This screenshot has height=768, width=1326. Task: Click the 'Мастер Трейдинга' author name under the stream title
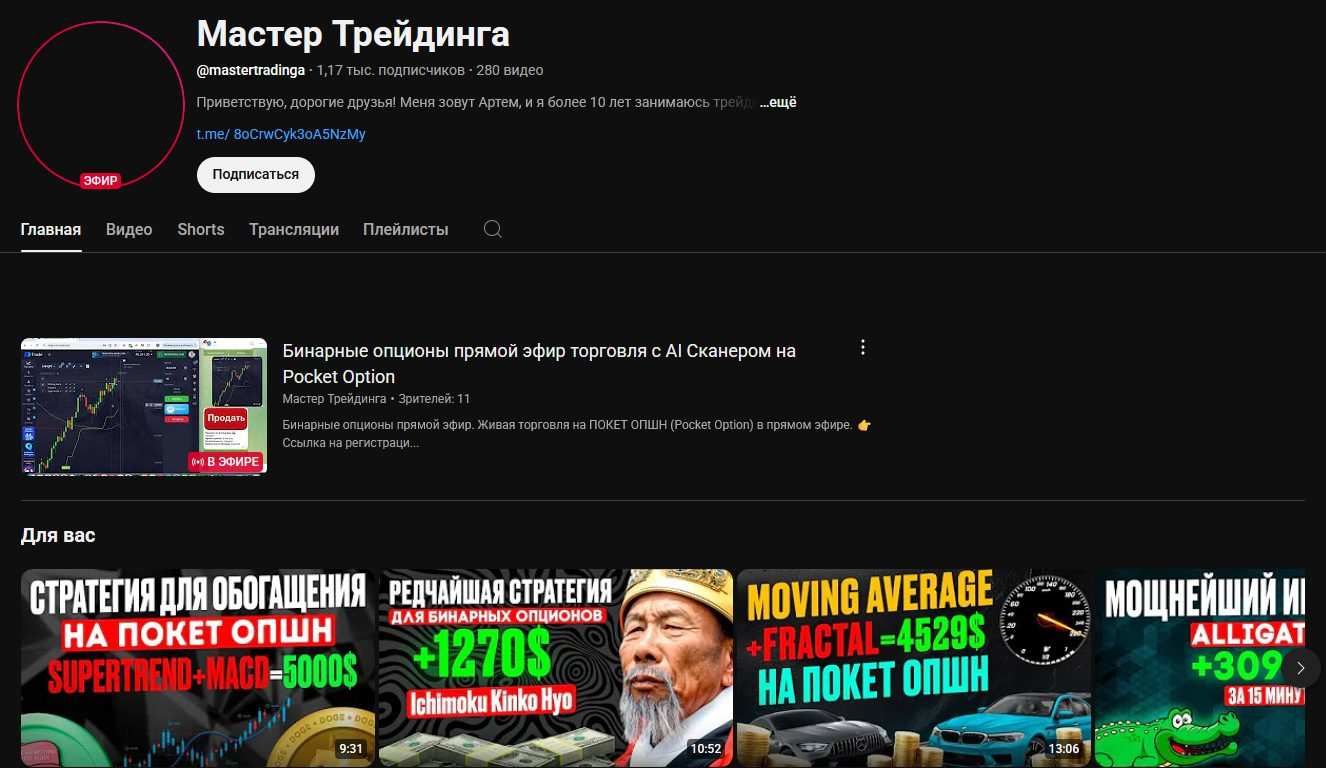tap(335, 399)
